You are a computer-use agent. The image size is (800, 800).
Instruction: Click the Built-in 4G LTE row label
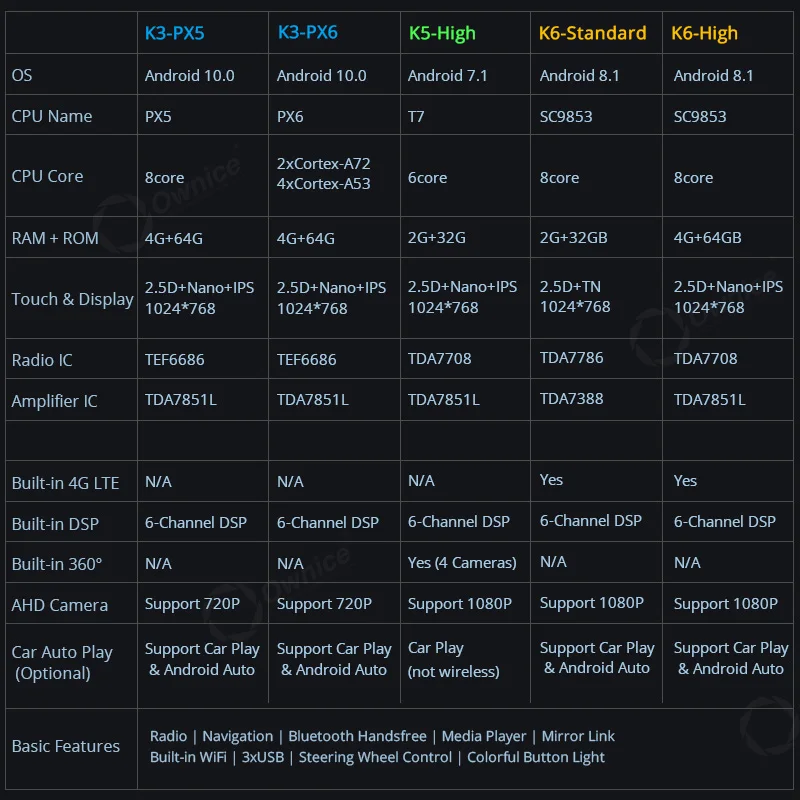point(65,483)
